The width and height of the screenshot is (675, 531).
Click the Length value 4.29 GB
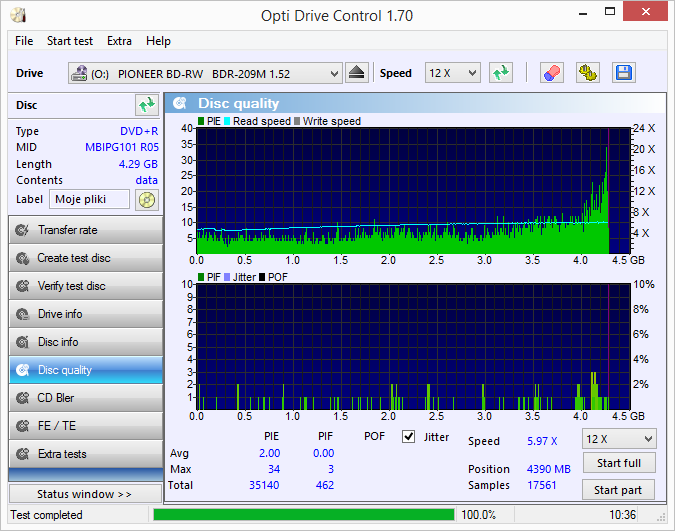[138, 164]
